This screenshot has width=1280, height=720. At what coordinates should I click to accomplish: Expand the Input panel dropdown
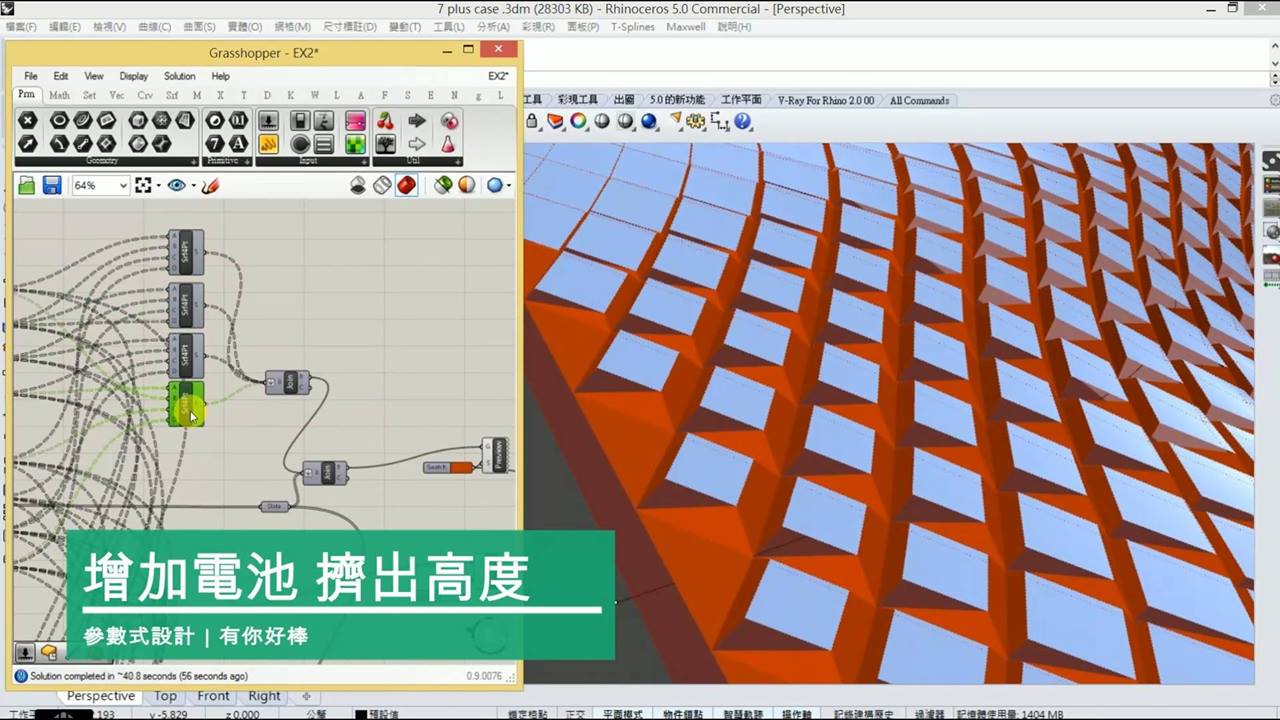point(363,161)
